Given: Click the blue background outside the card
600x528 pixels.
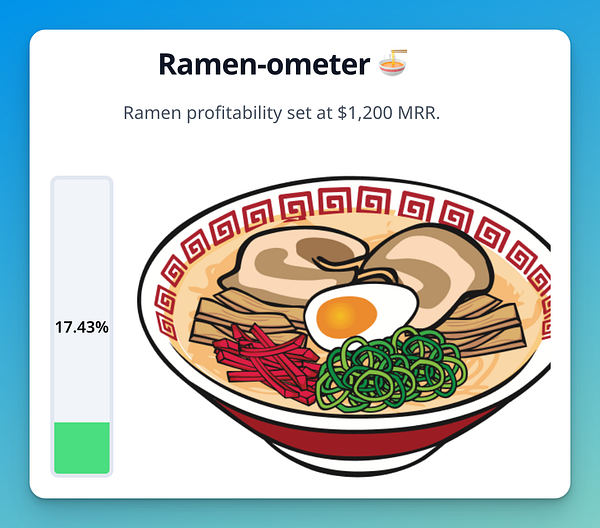Looking at the screenshot, I should coord(300,14).
